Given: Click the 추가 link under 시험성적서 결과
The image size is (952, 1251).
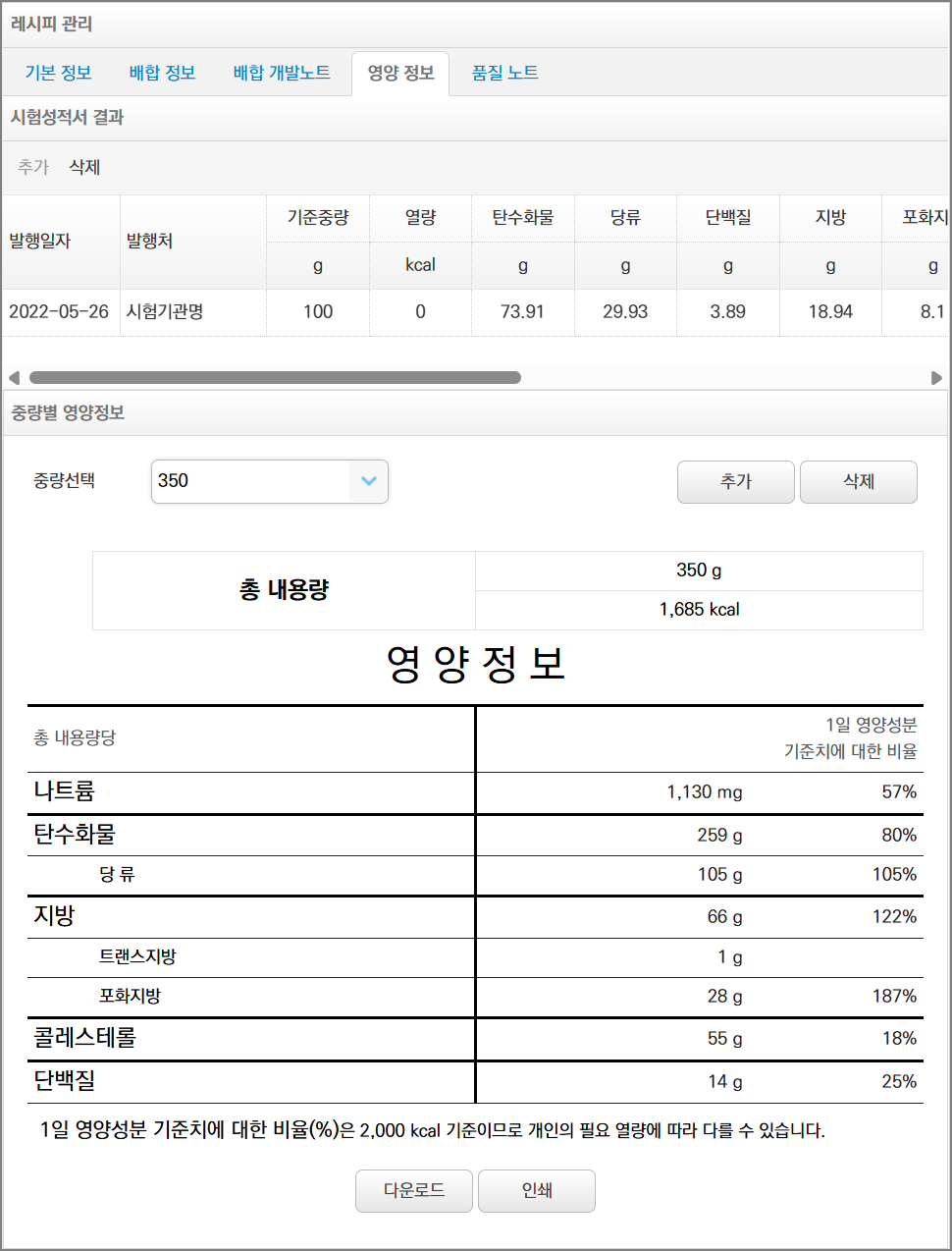Looking at the screenshot, I should coord(33,167).
